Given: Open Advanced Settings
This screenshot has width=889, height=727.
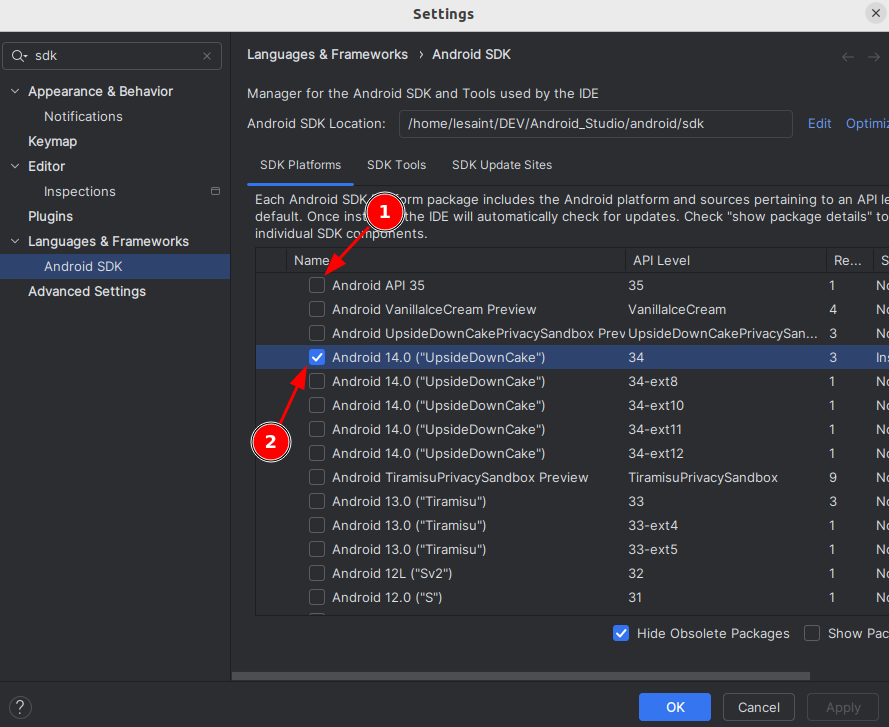Looking at the screenshot, I should (x=87, y=291).
